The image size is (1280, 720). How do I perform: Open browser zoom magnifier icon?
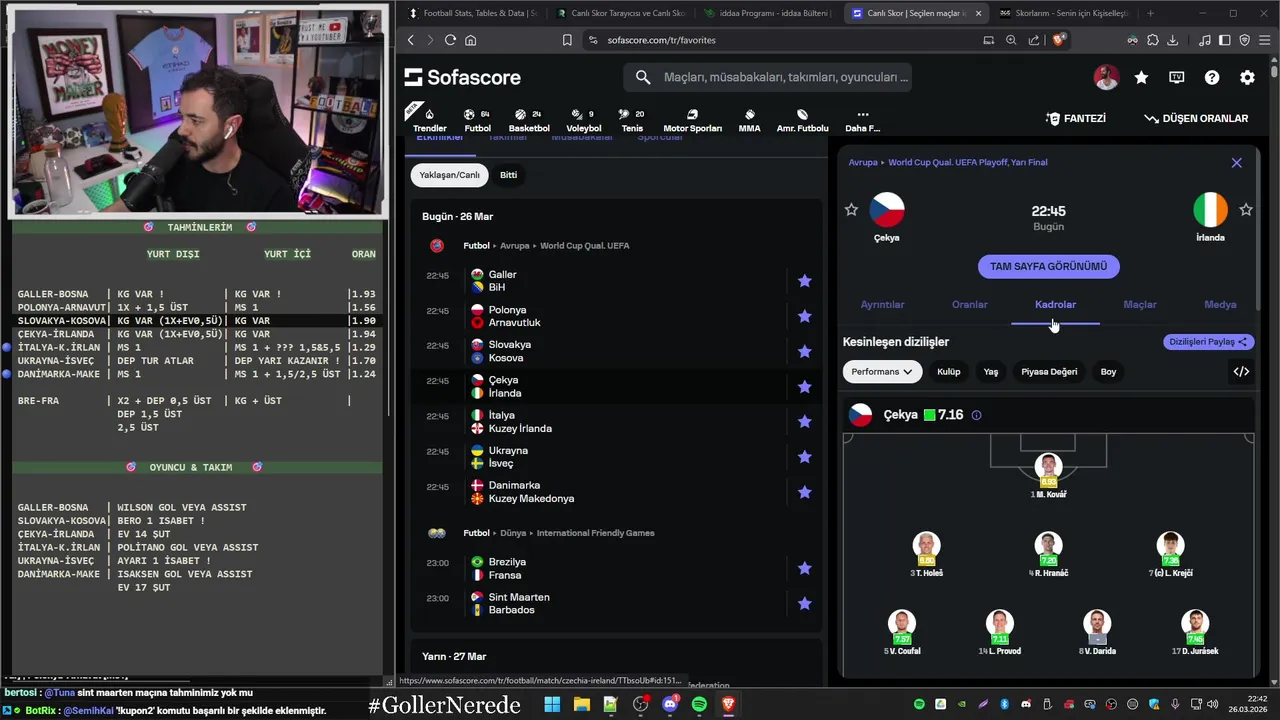(x=1011, y=40)
